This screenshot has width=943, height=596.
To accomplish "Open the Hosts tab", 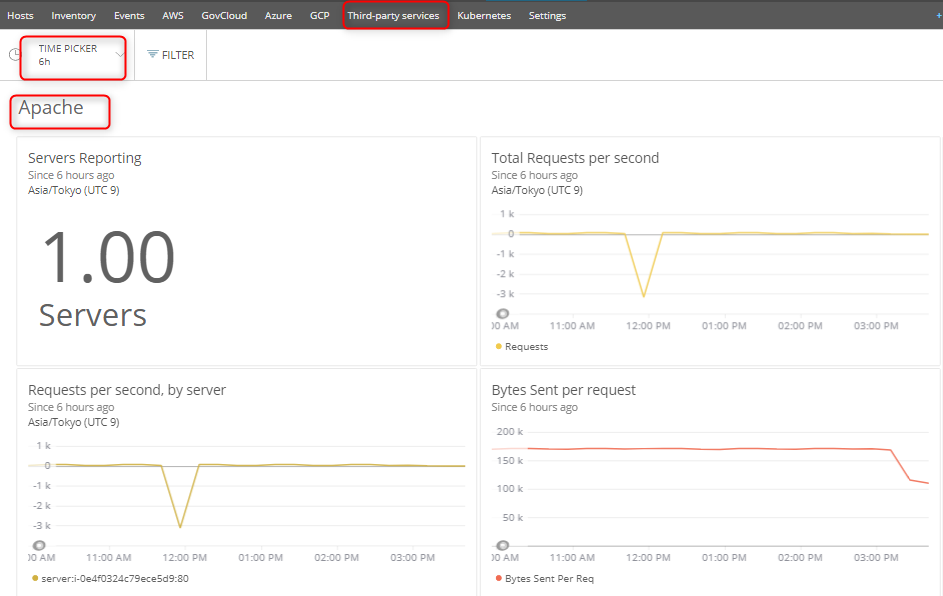I will click(x=20, y=16).
